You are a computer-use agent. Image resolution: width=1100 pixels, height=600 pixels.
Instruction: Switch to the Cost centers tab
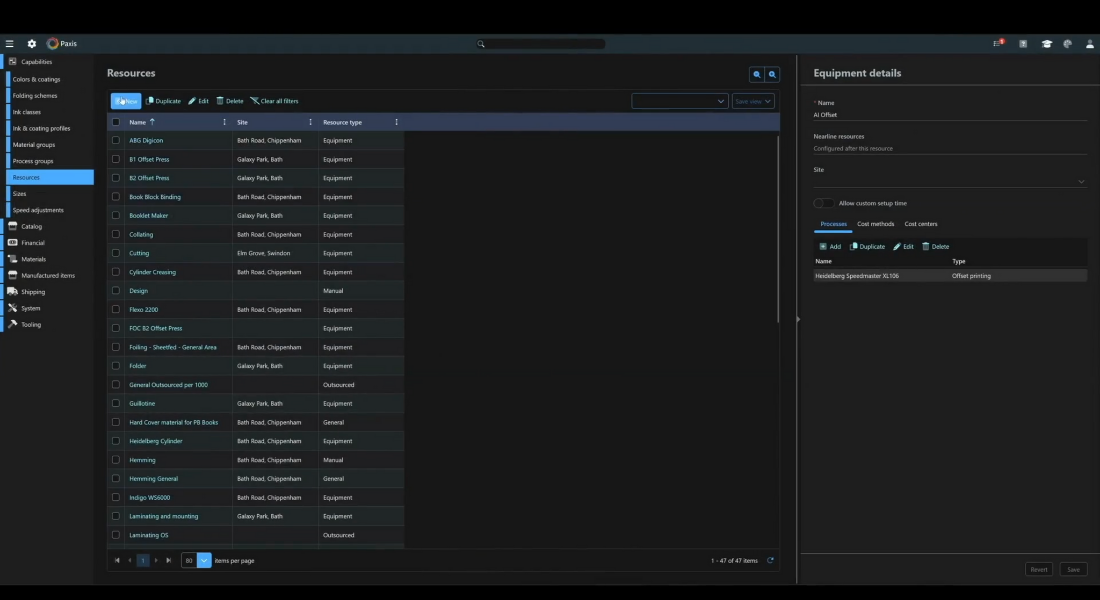click(x=921, y=224)
